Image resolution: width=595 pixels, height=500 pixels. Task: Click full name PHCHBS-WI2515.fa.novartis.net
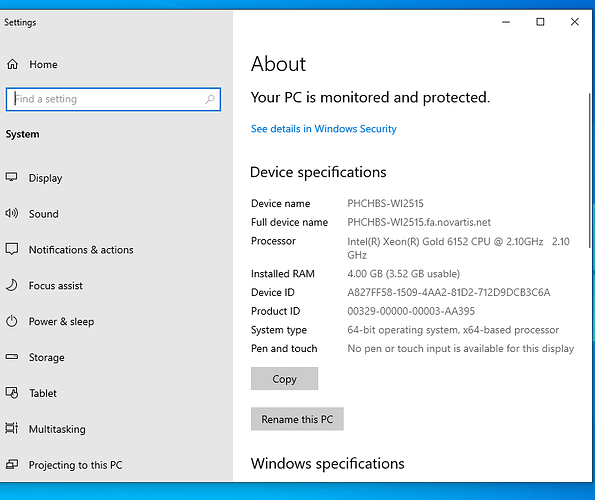pos(419,222)
